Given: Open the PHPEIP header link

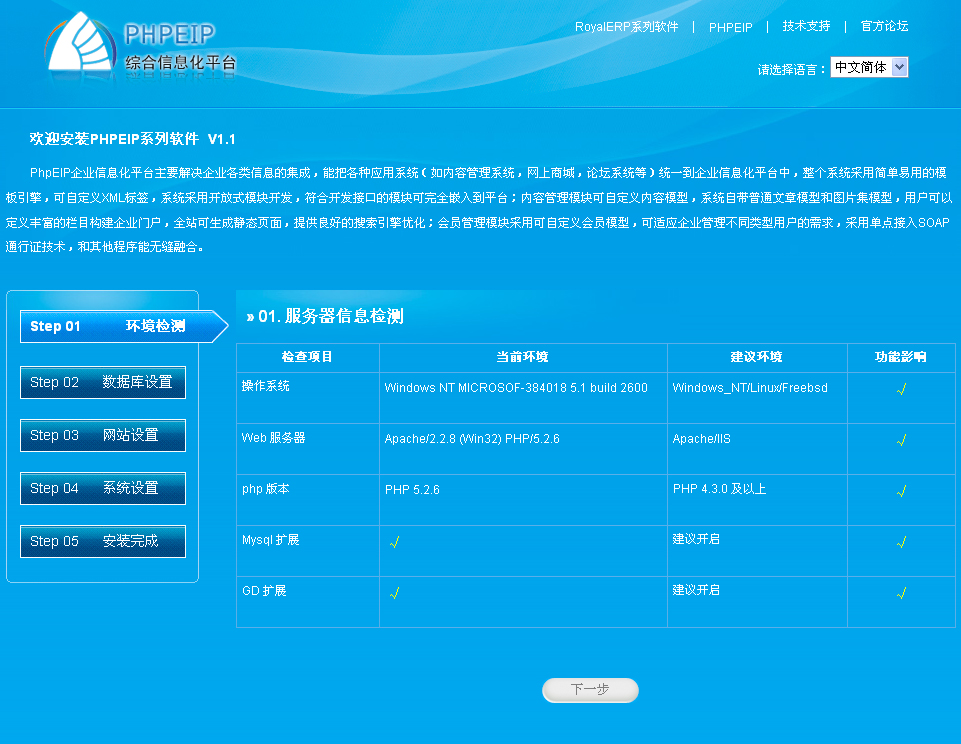Looking at the screenshot, I should (x=731, y=27).
